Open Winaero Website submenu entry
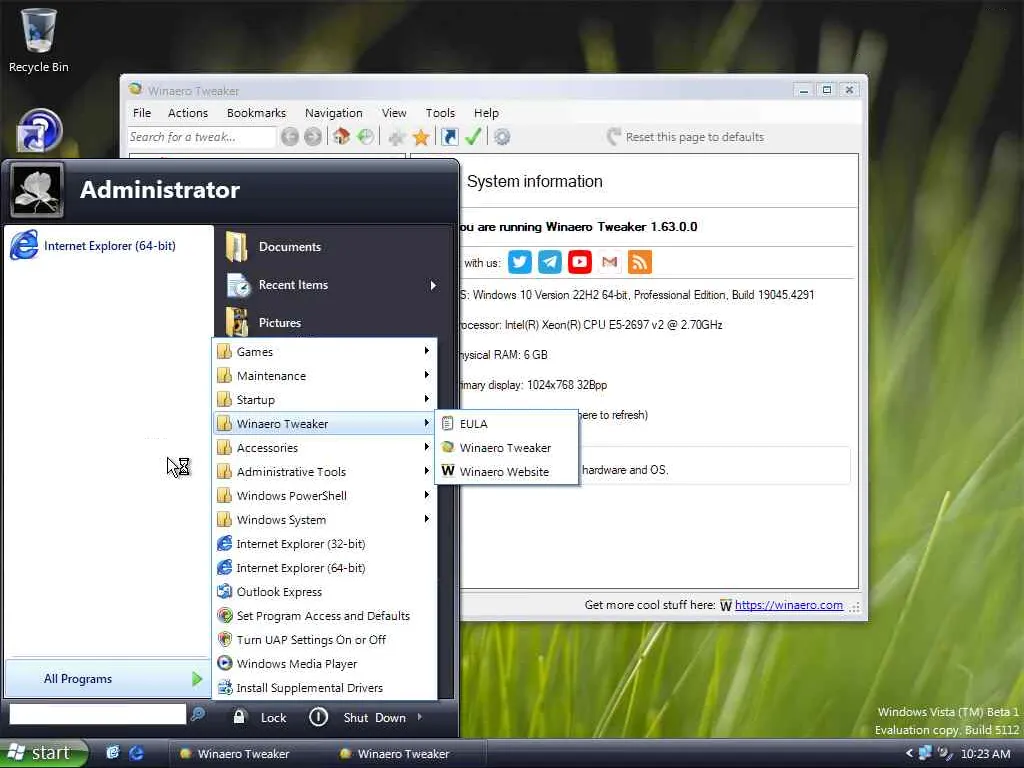 click(x=506, y=472)
